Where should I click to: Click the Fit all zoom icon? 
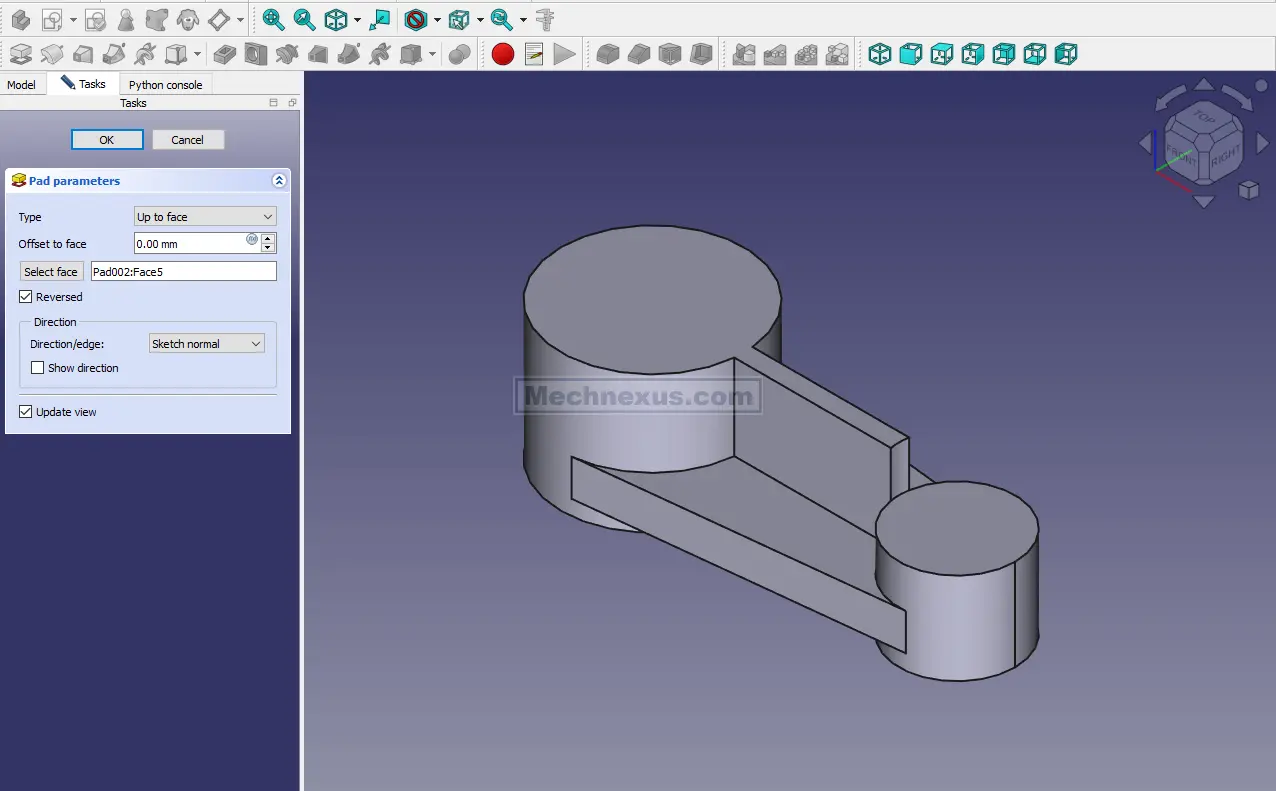[273, 19]
